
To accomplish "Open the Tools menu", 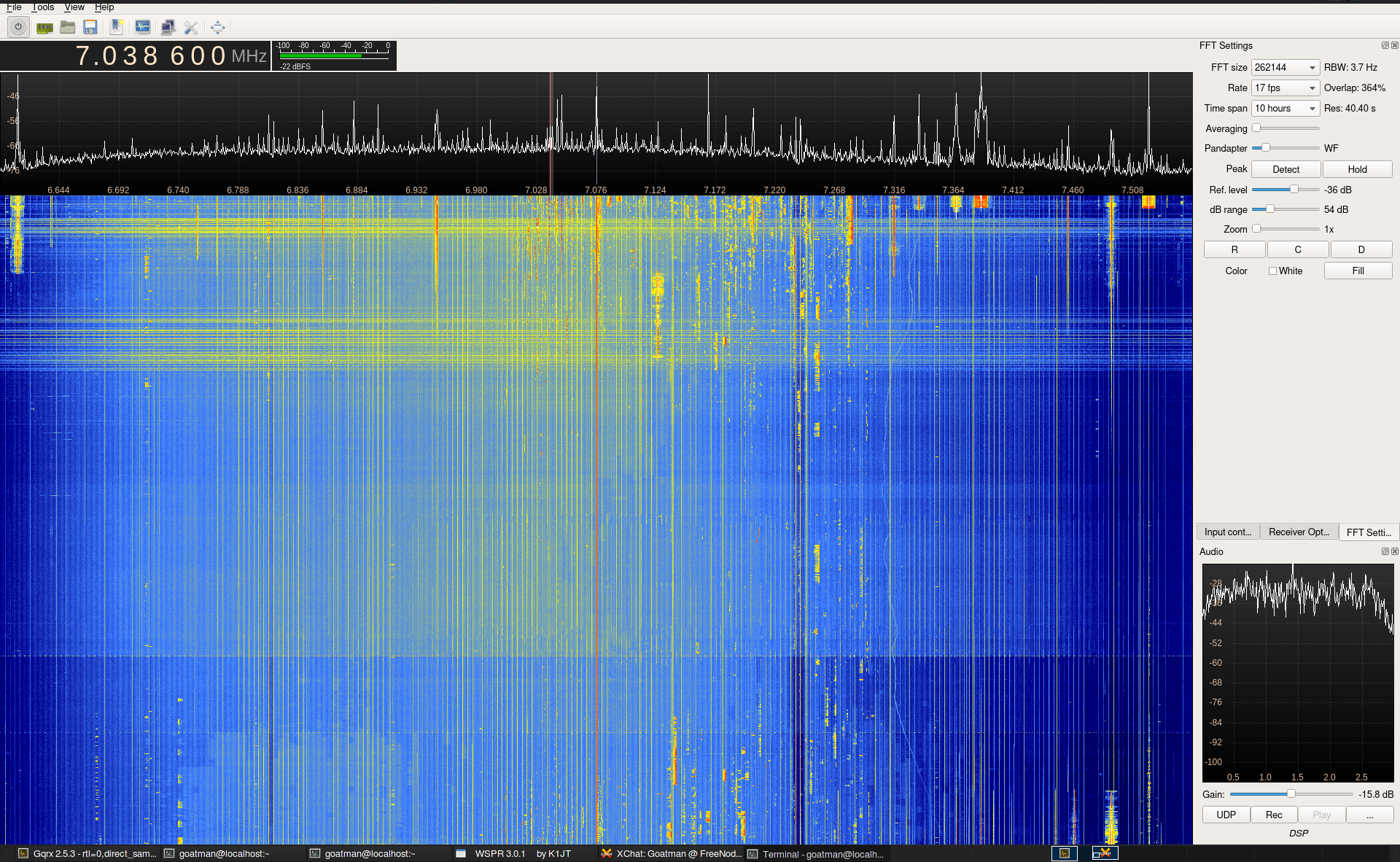I will coord(43,7).
